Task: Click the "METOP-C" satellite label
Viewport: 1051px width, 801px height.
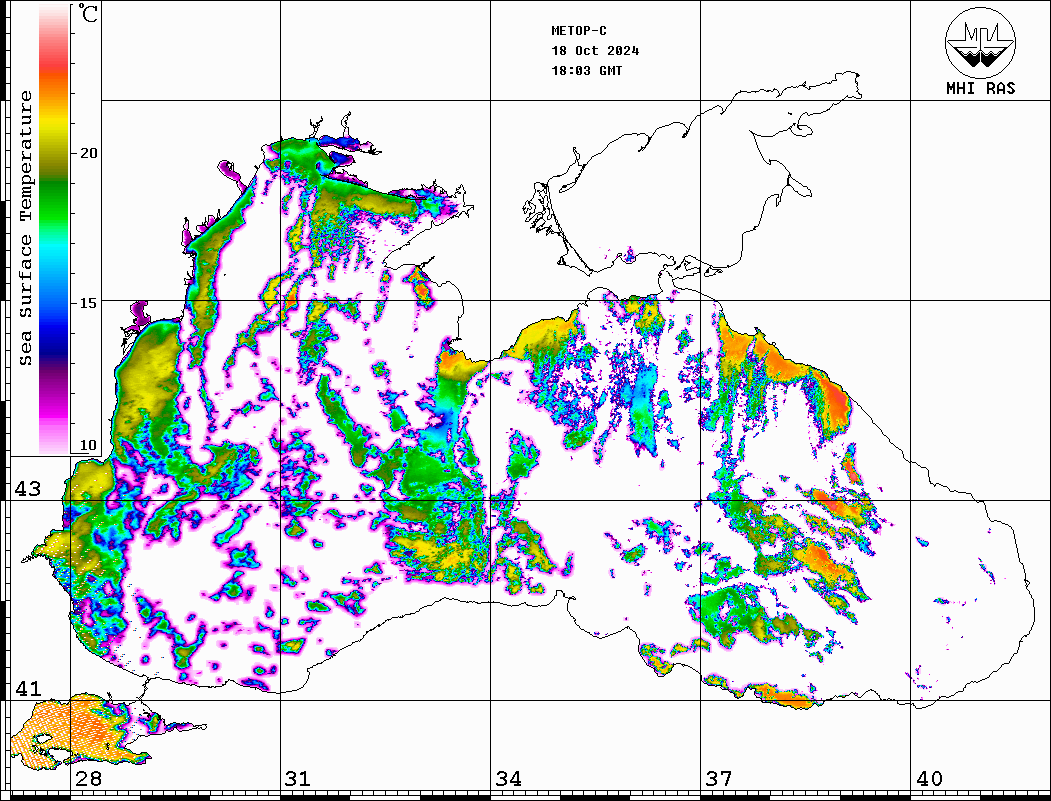Action: pyautogui.click(x=579, y=31)
